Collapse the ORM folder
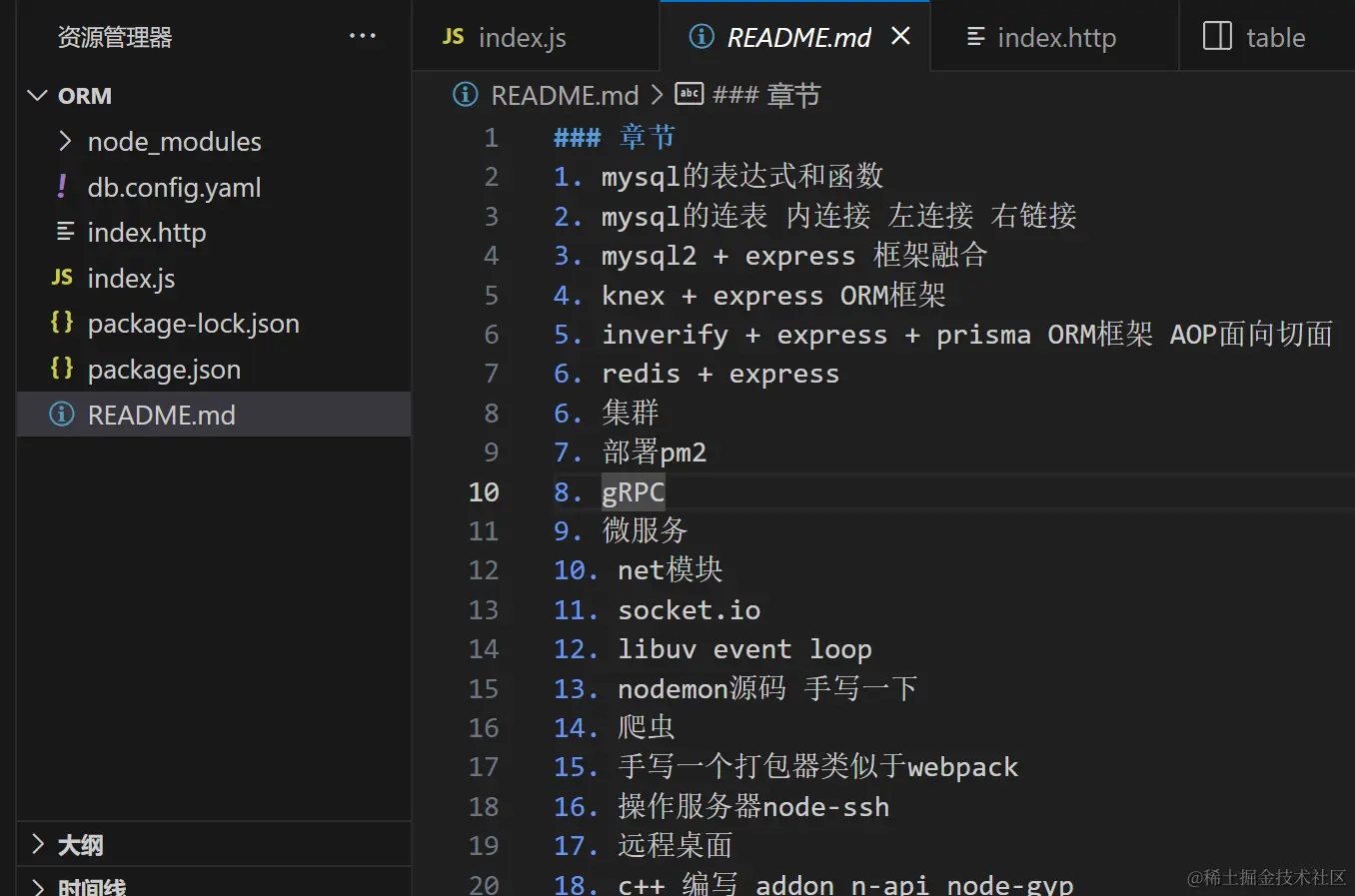This screenshot has height=896, width=1355. (37, 95)
